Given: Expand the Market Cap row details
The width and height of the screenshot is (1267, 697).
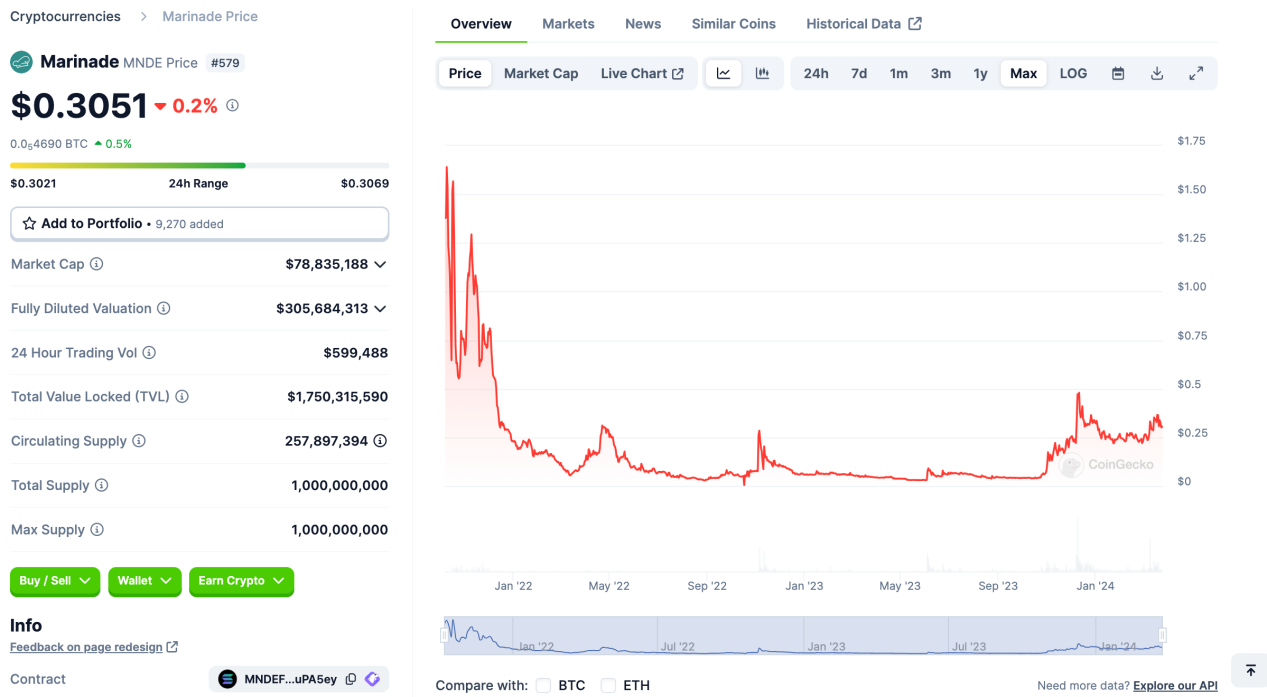Looking at the screenshot, I should pyautogui.click(x=380, y=264).
